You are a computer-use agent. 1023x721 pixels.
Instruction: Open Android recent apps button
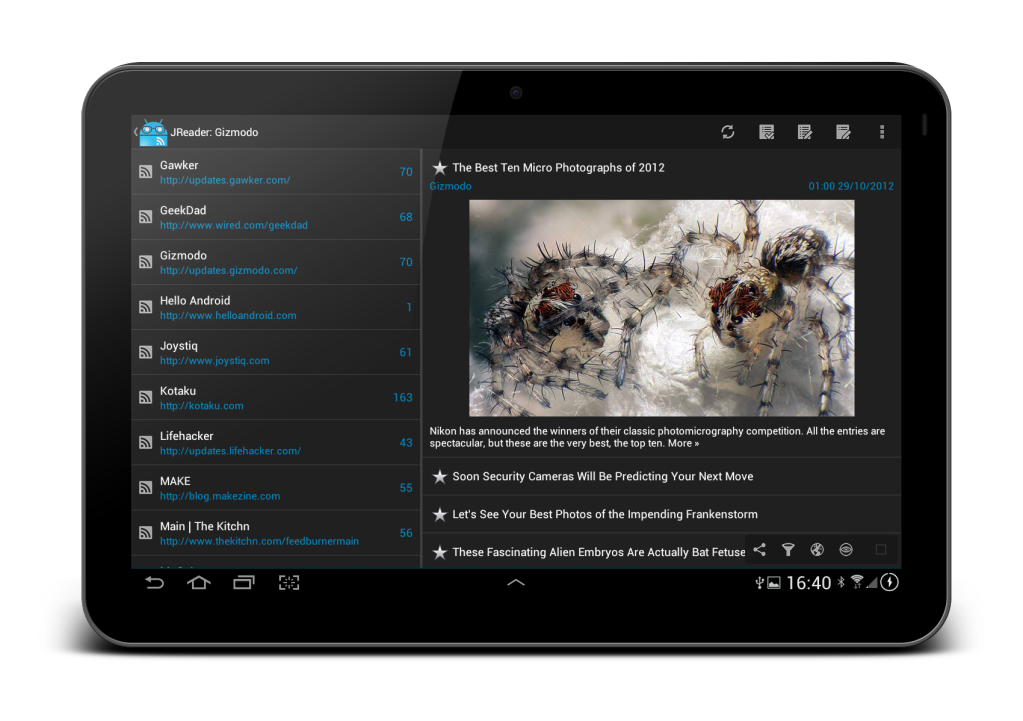[x=244, y=583]
